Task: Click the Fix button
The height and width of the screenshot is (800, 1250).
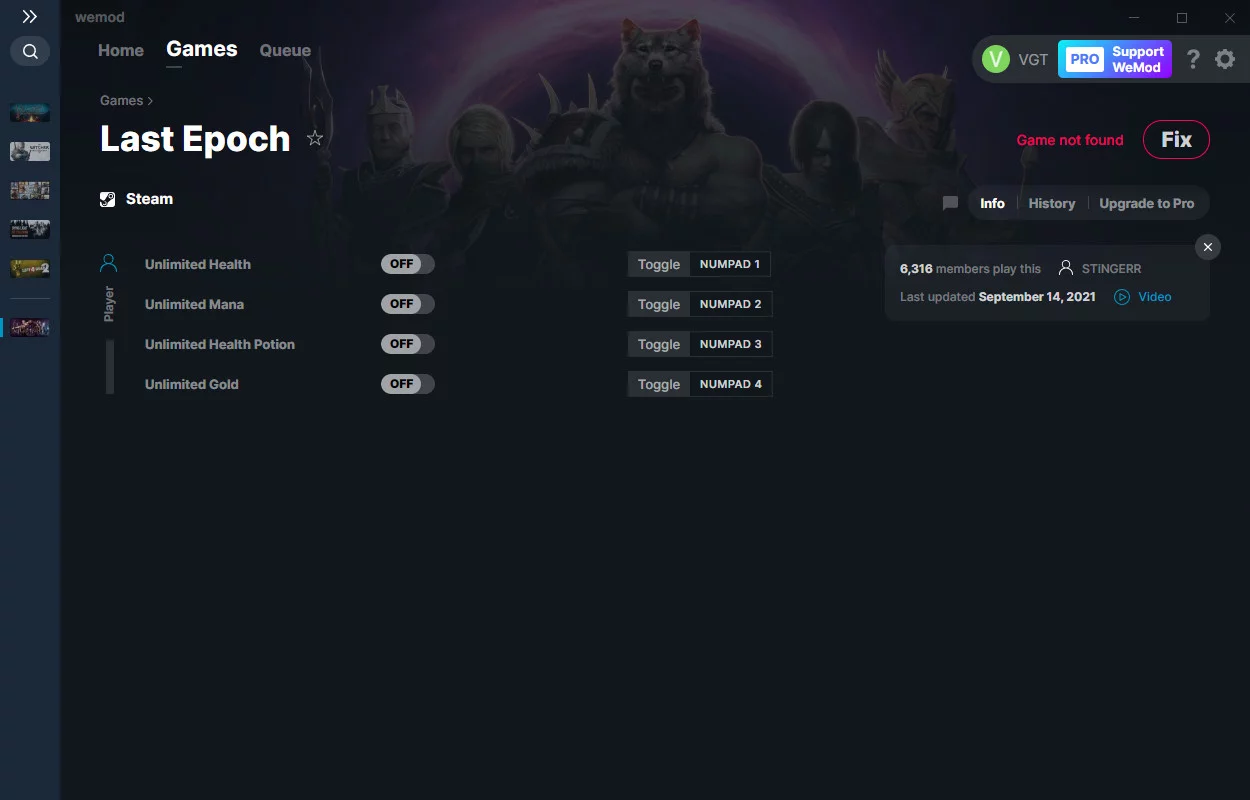Action: click(1176, 140)
